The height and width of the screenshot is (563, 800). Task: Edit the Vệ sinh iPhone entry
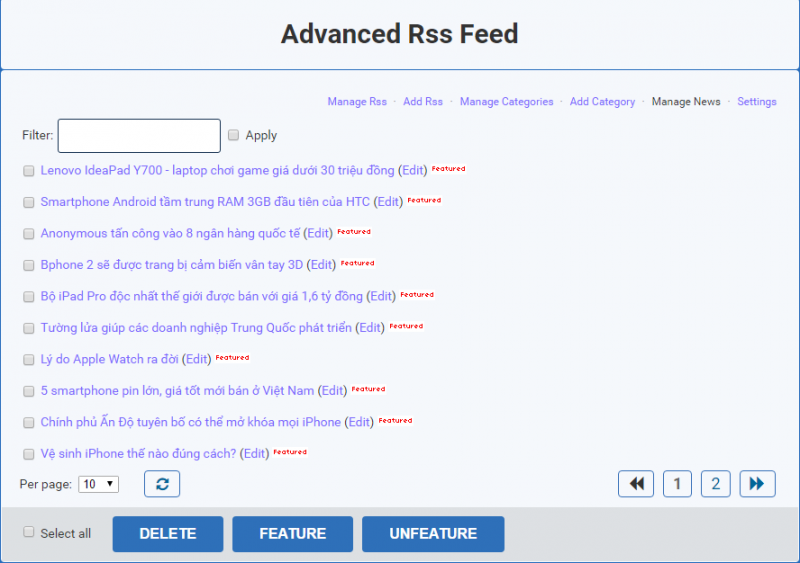[x=255, y=454]
